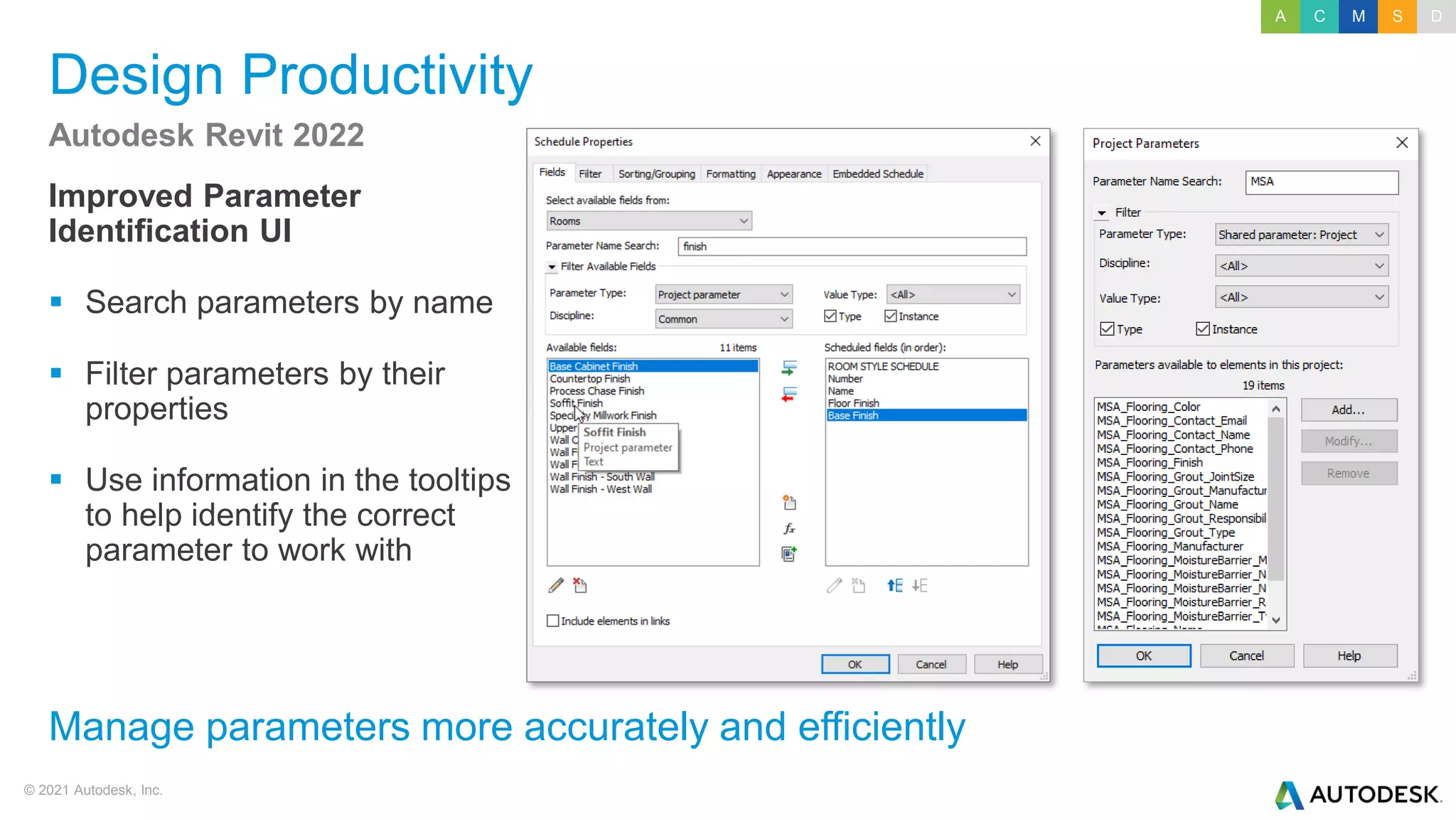The width and height of the screenshot is (1456, 819).
Task: Toggle Instance checkbox in Schedule Properties
Action: pos(890,316)
